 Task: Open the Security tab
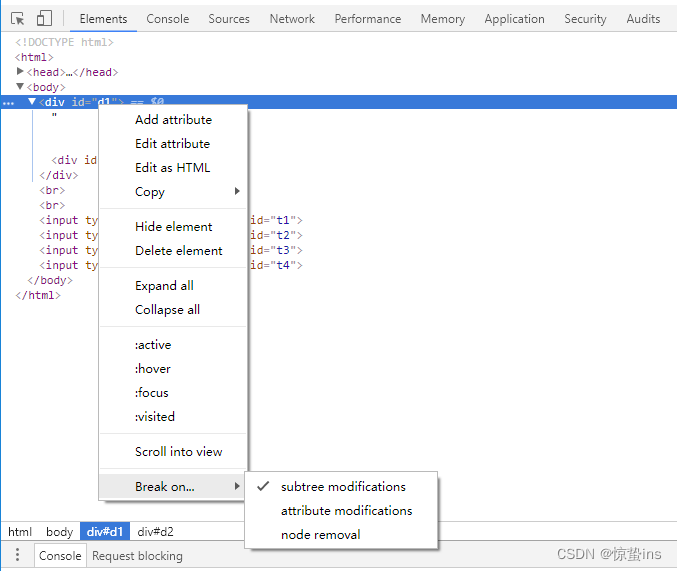click(585, 19)
